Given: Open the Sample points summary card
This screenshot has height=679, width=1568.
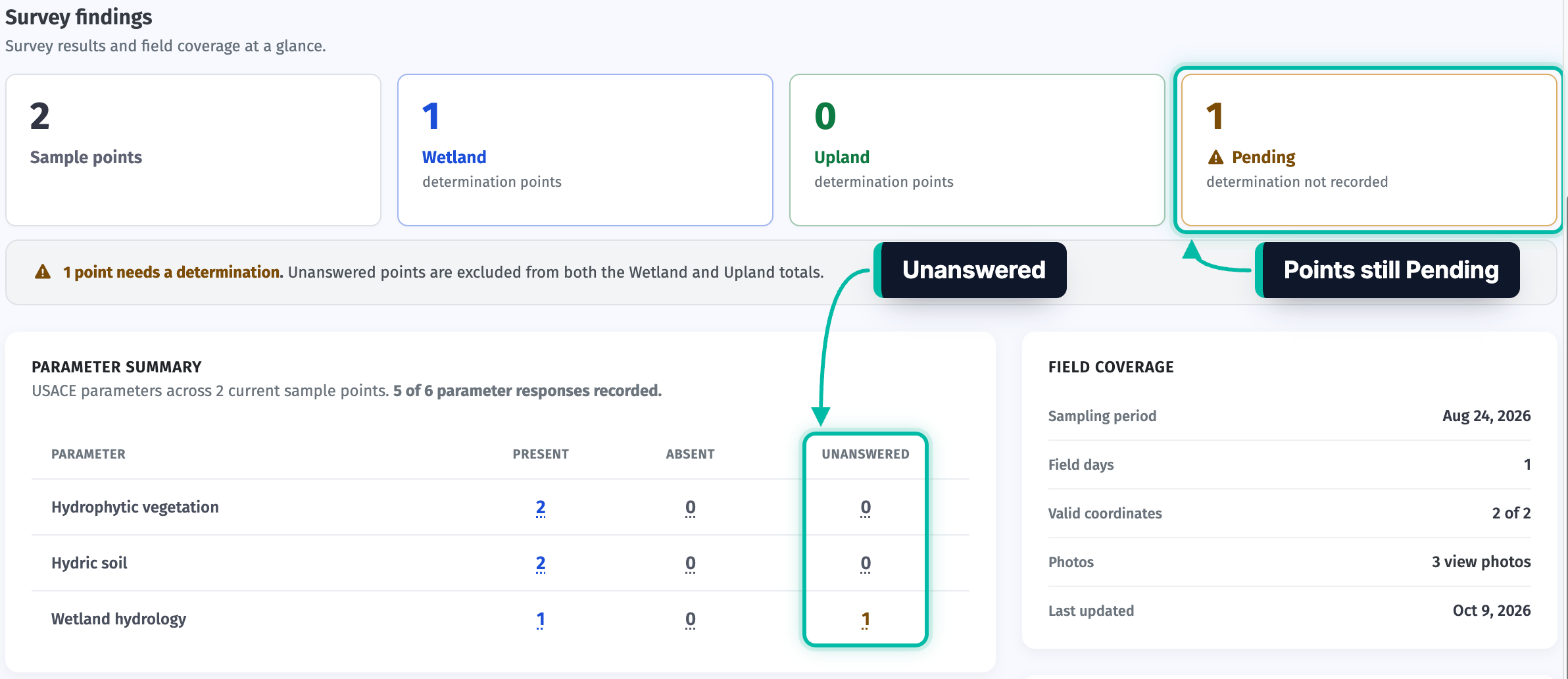Looking at the screenshot, I should [193, 150].
